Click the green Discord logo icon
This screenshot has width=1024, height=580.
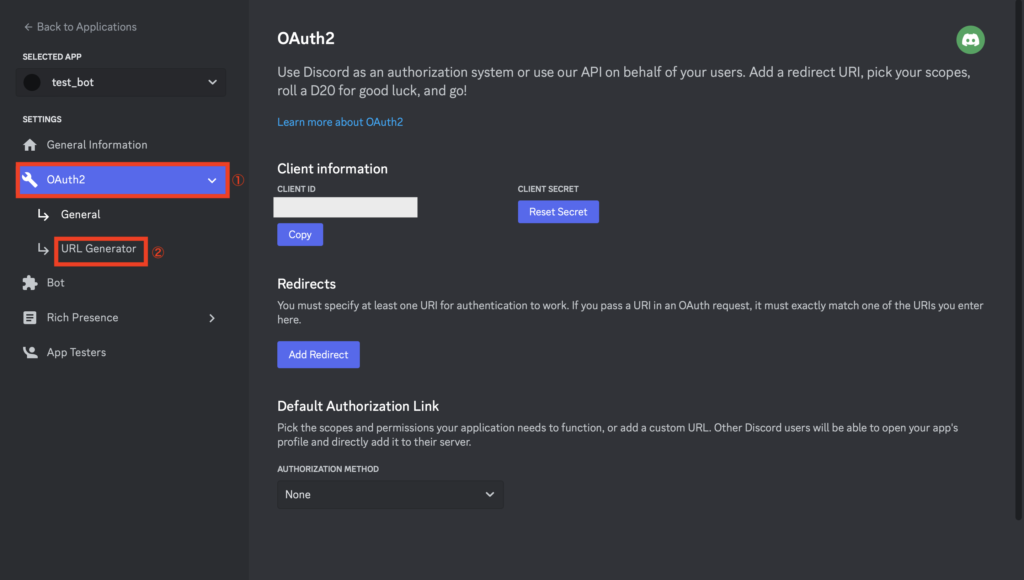click(x=971, y=39)
